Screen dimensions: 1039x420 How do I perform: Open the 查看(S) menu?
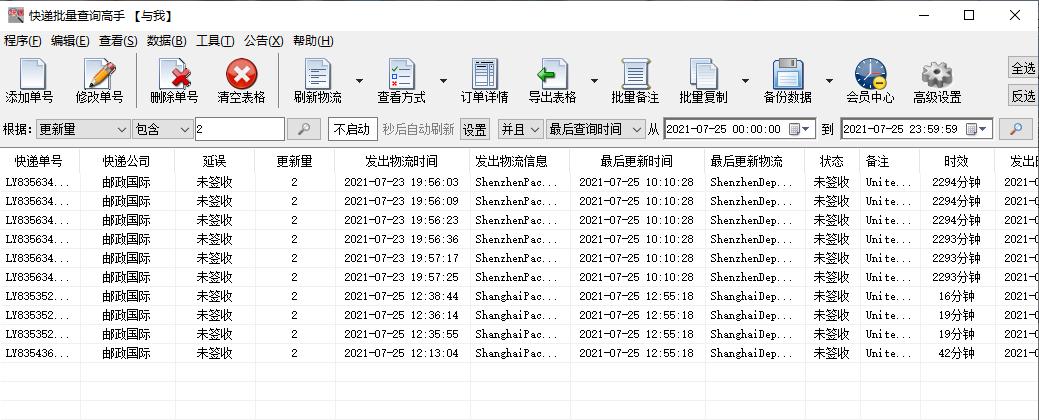tap(118, 41)
